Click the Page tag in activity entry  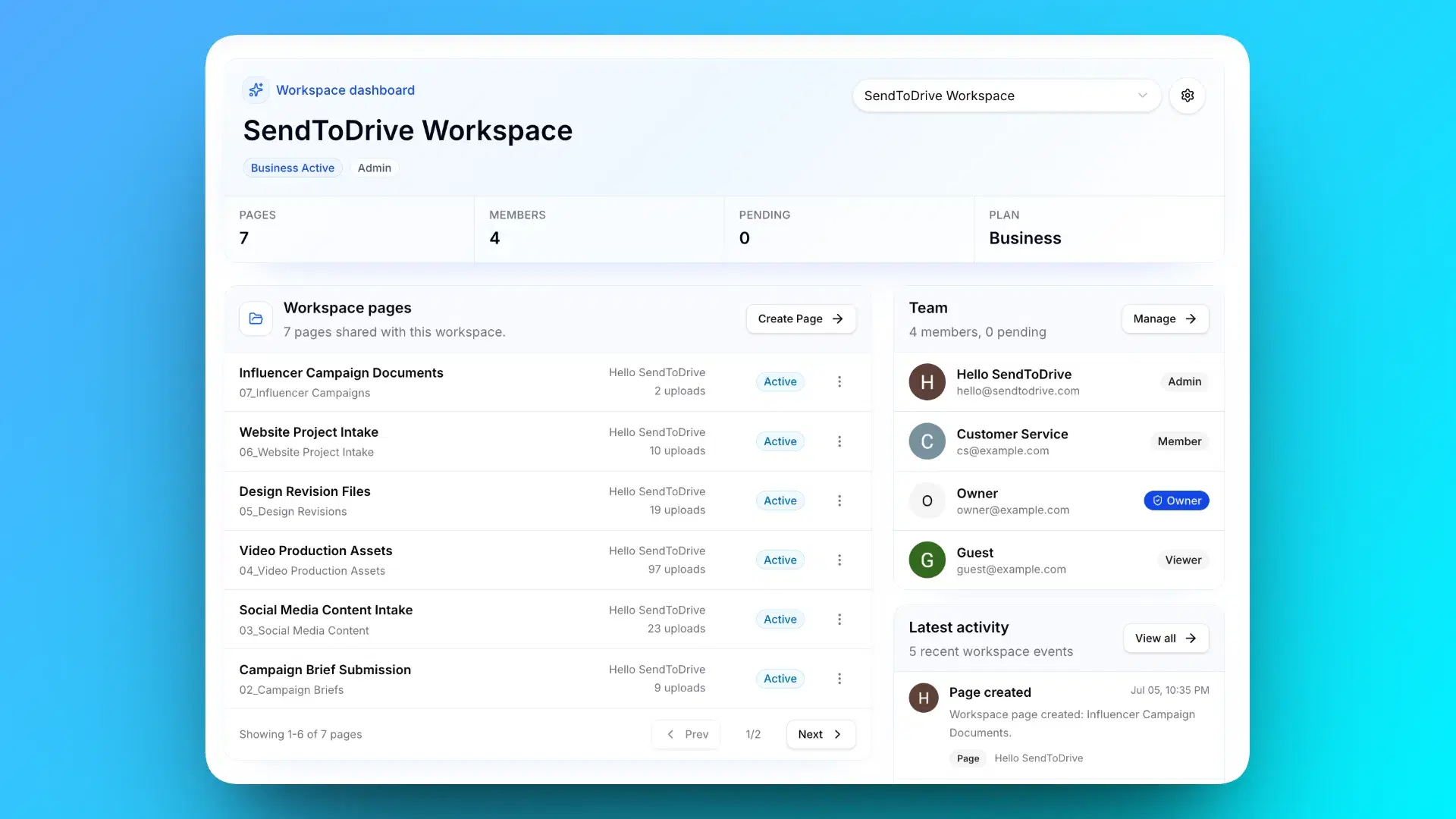click(x=968, y=758)
